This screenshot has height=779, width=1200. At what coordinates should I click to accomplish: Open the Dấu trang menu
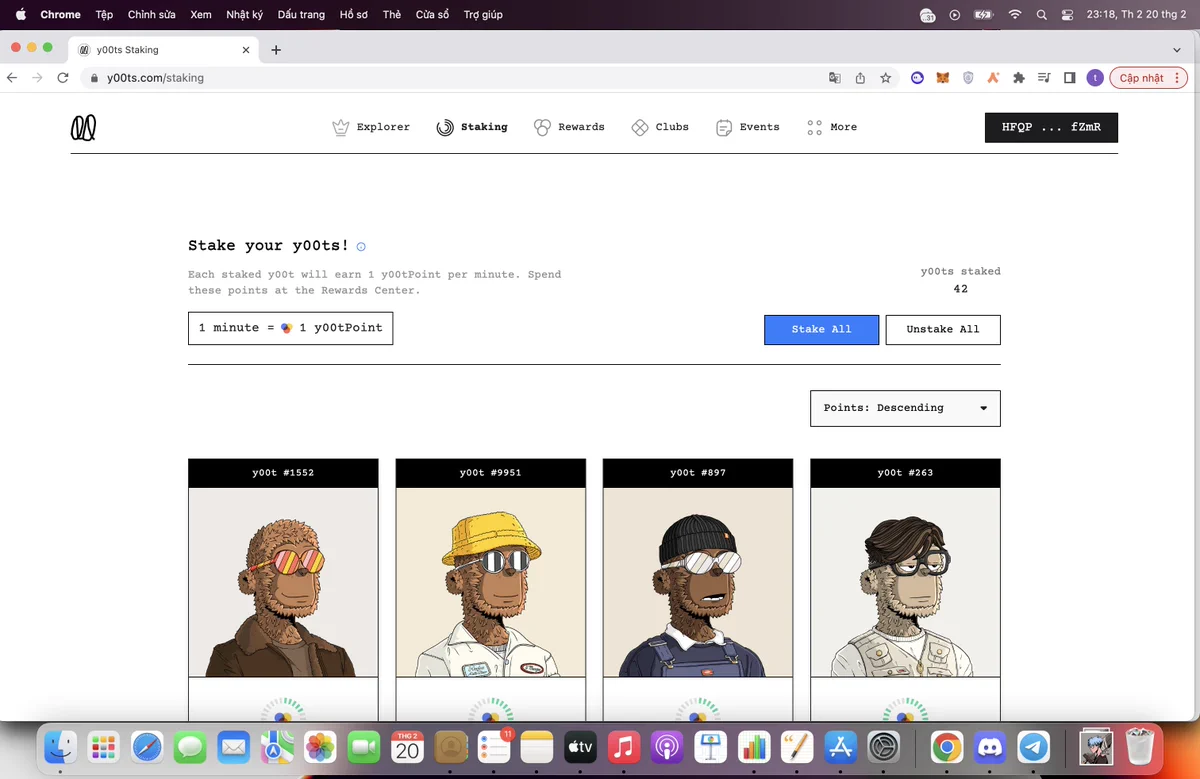(x=301, y=15)
